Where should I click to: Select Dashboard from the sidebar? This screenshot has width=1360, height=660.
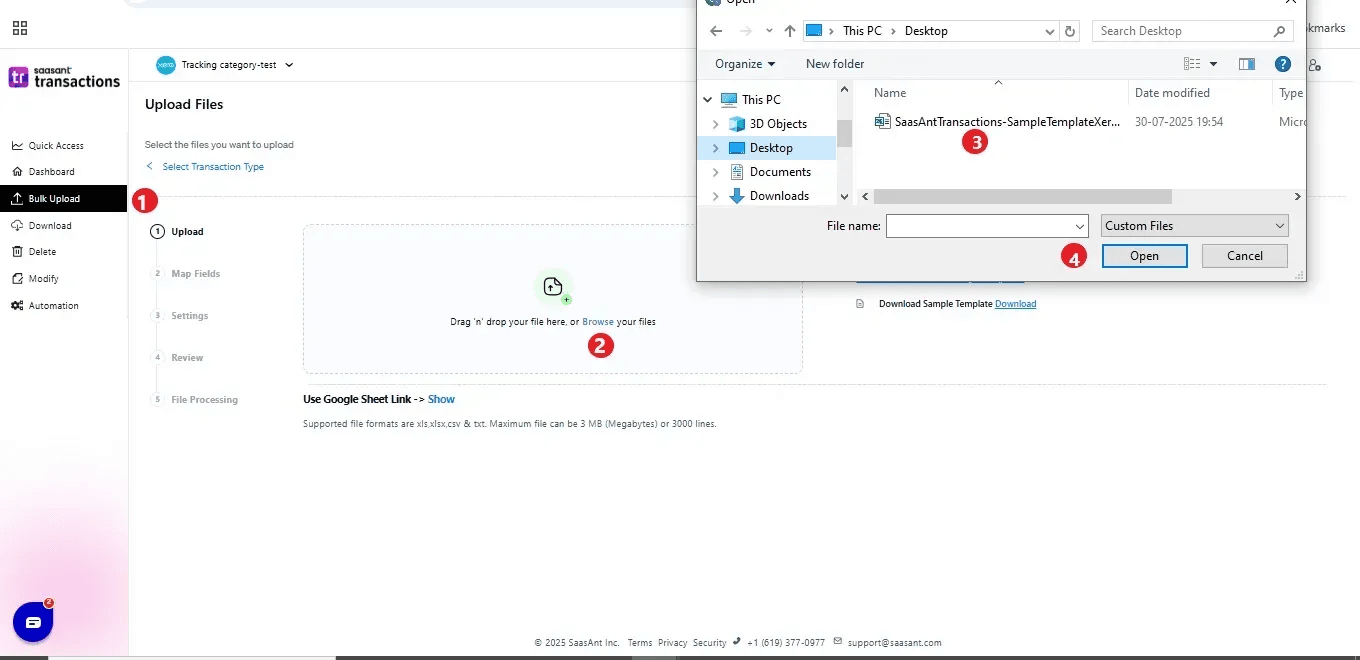51,172
